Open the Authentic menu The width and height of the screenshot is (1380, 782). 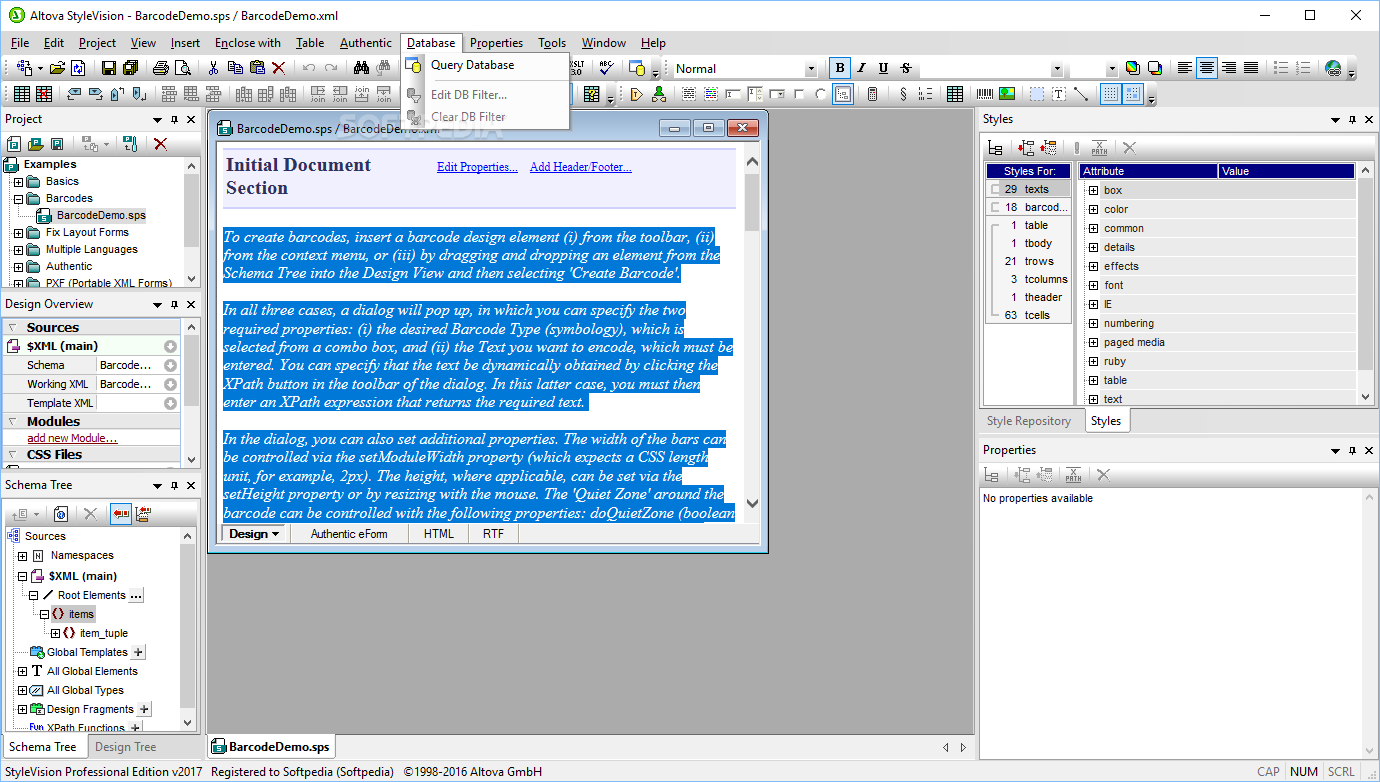point(365,43)
